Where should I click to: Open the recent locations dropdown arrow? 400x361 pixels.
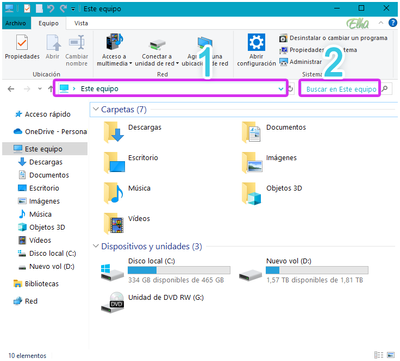pos(40,89)
